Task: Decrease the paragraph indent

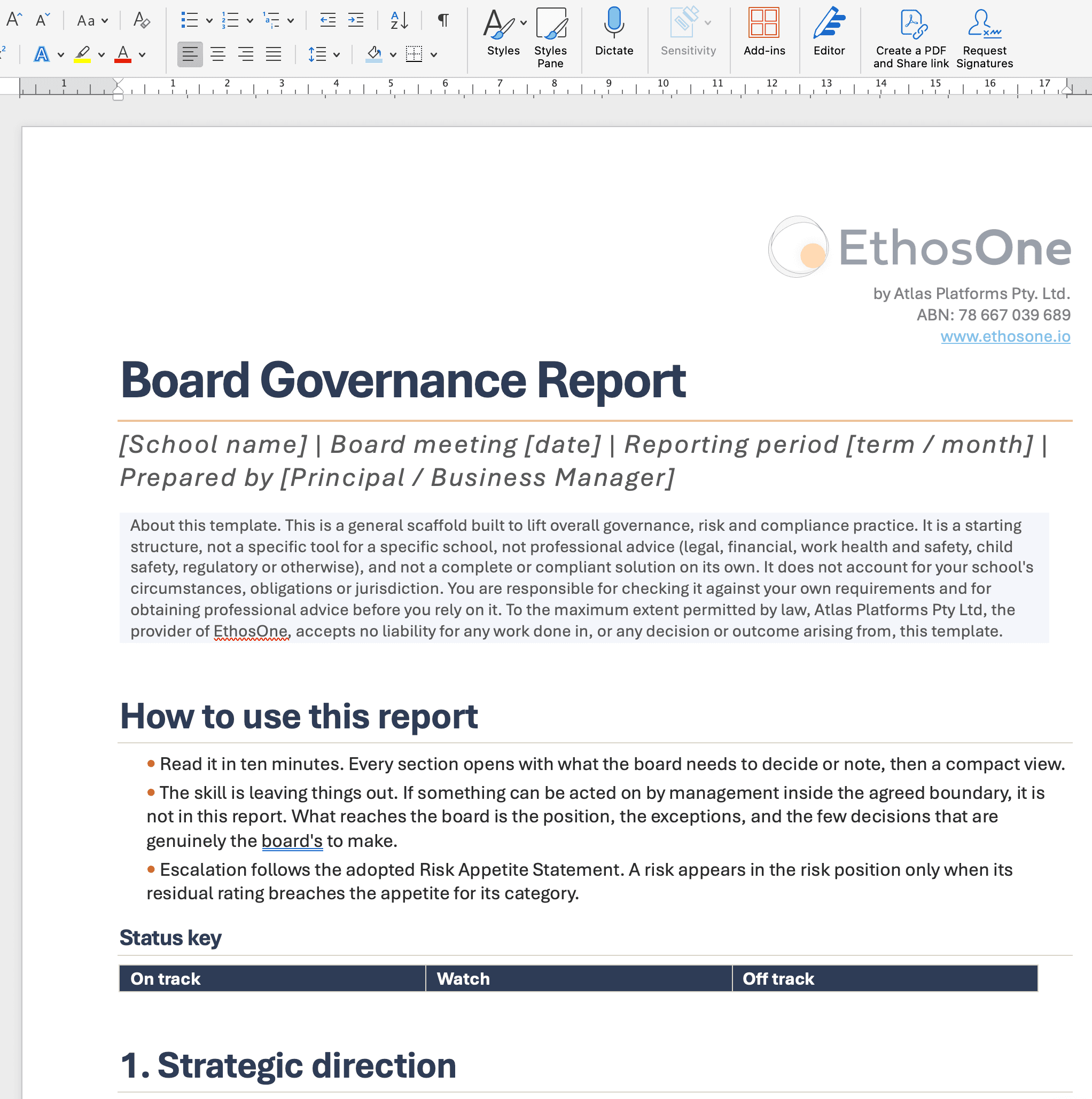Action: pos(328,20)
